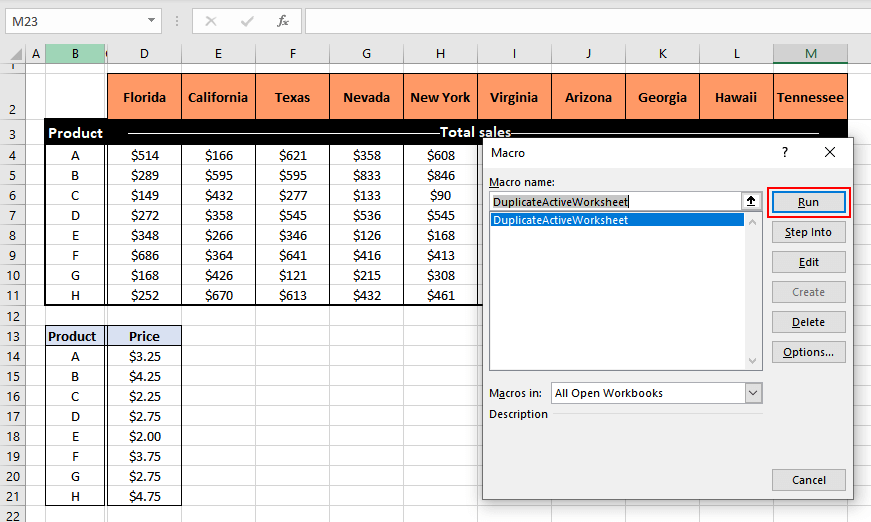Click price cell $4.75

pos(144,496)
